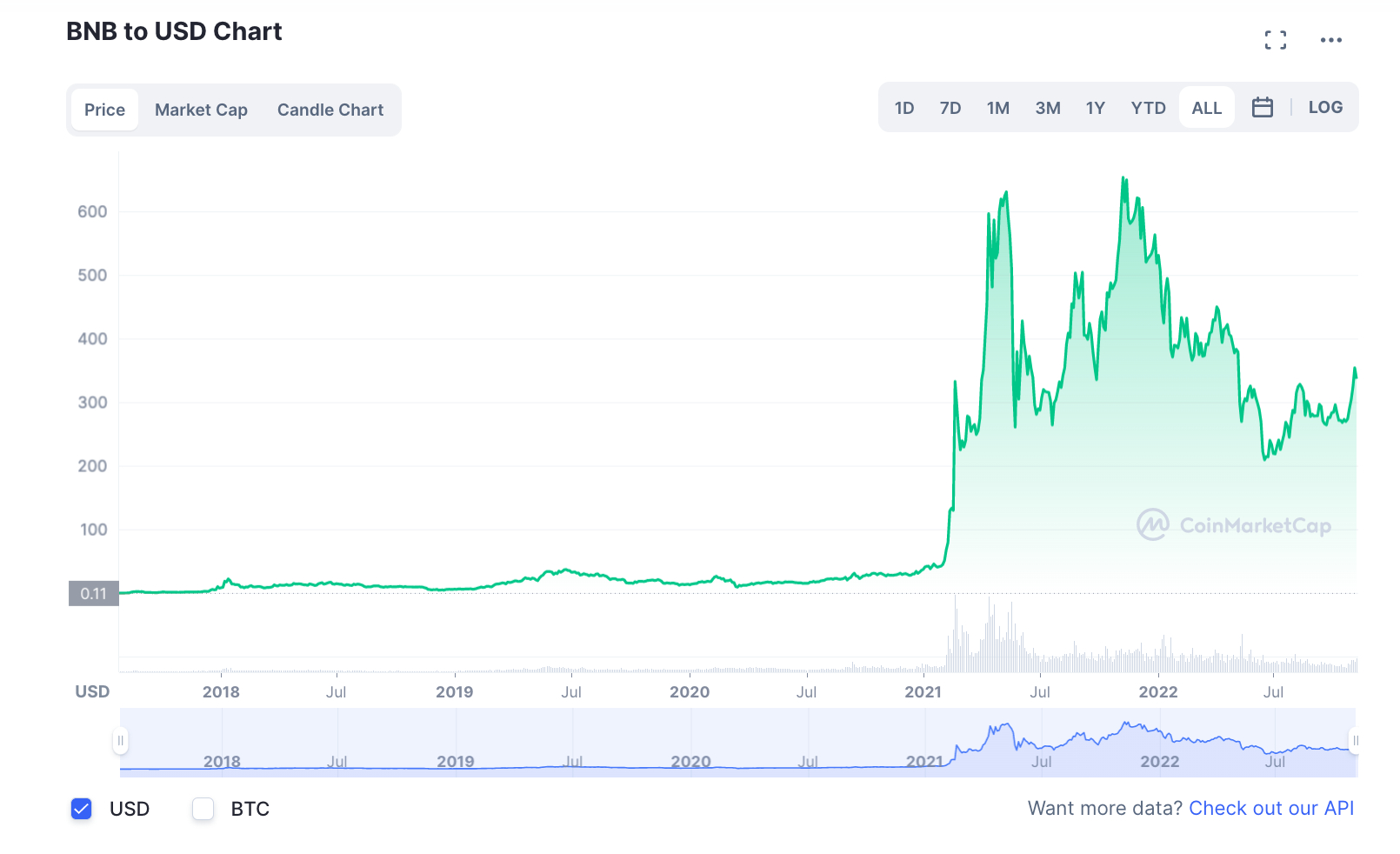Open the Candle Chart view
Screen dimensions: 1400x854
pos(330,110)
